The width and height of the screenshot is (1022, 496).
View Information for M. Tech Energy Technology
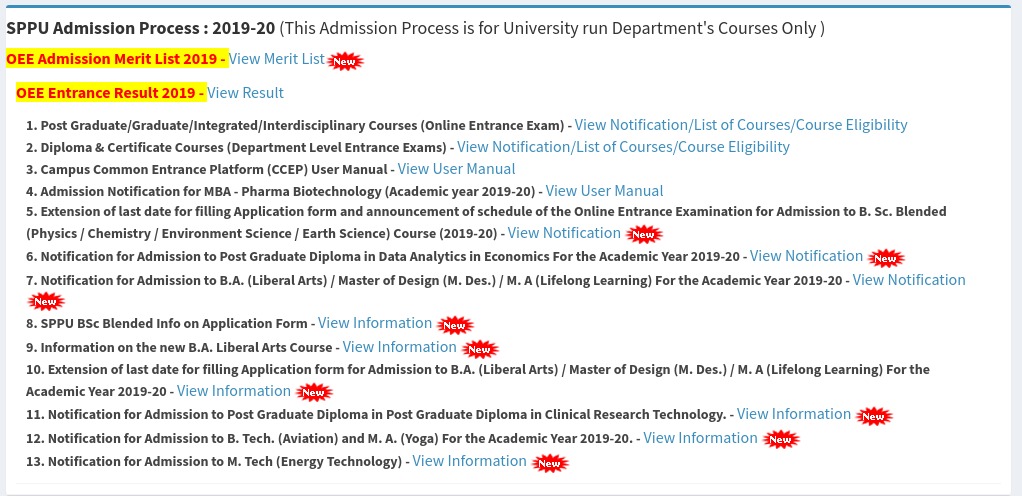pos(469,461)
